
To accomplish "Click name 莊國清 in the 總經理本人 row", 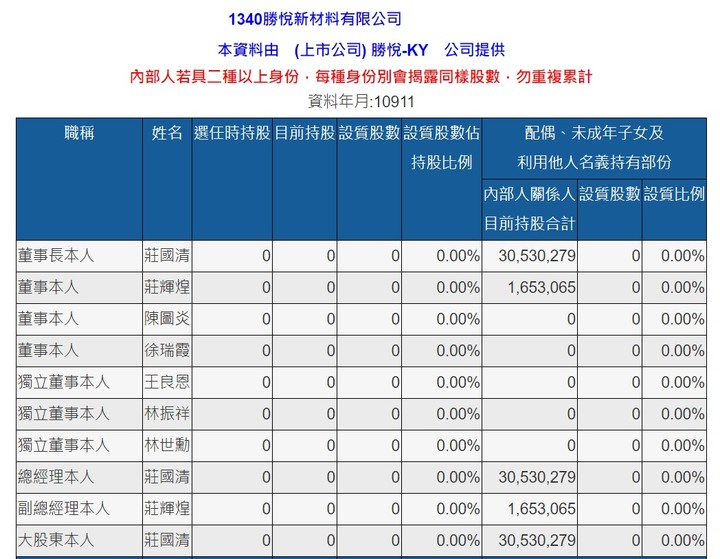I will tap(167, 477).
